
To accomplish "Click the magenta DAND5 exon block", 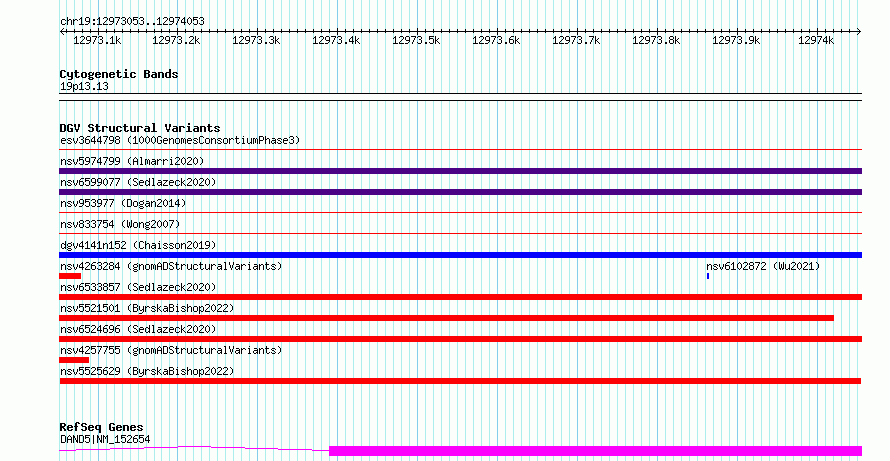I will tap(595, 451).
